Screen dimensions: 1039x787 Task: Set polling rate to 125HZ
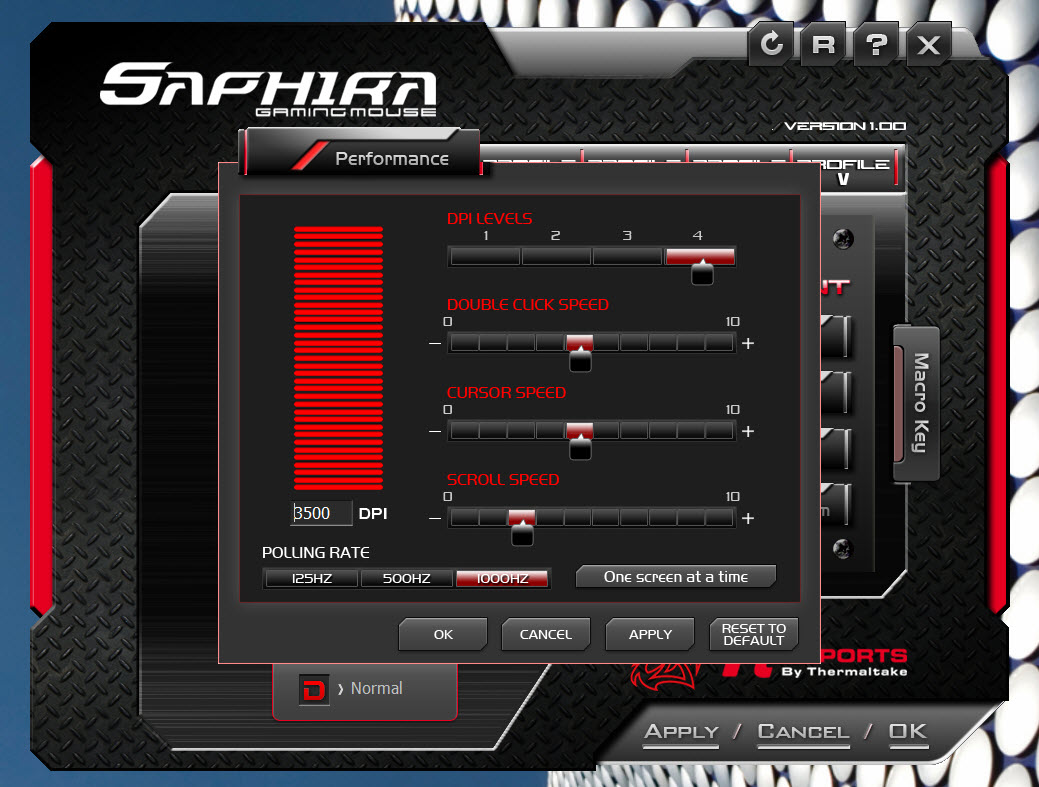[311, 578]
